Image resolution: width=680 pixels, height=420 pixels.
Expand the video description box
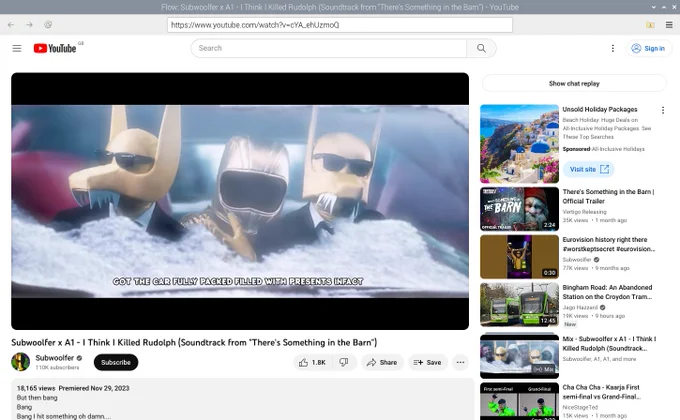point(243,400)
